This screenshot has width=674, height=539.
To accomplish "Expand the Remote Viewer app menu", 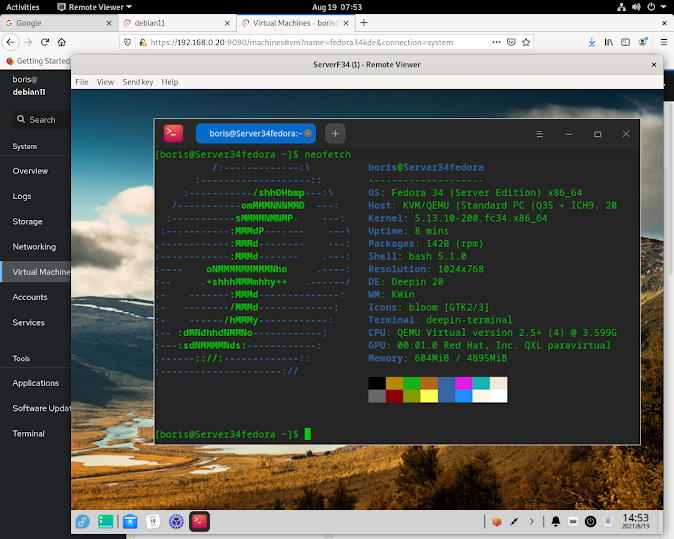I will point(94,7).
